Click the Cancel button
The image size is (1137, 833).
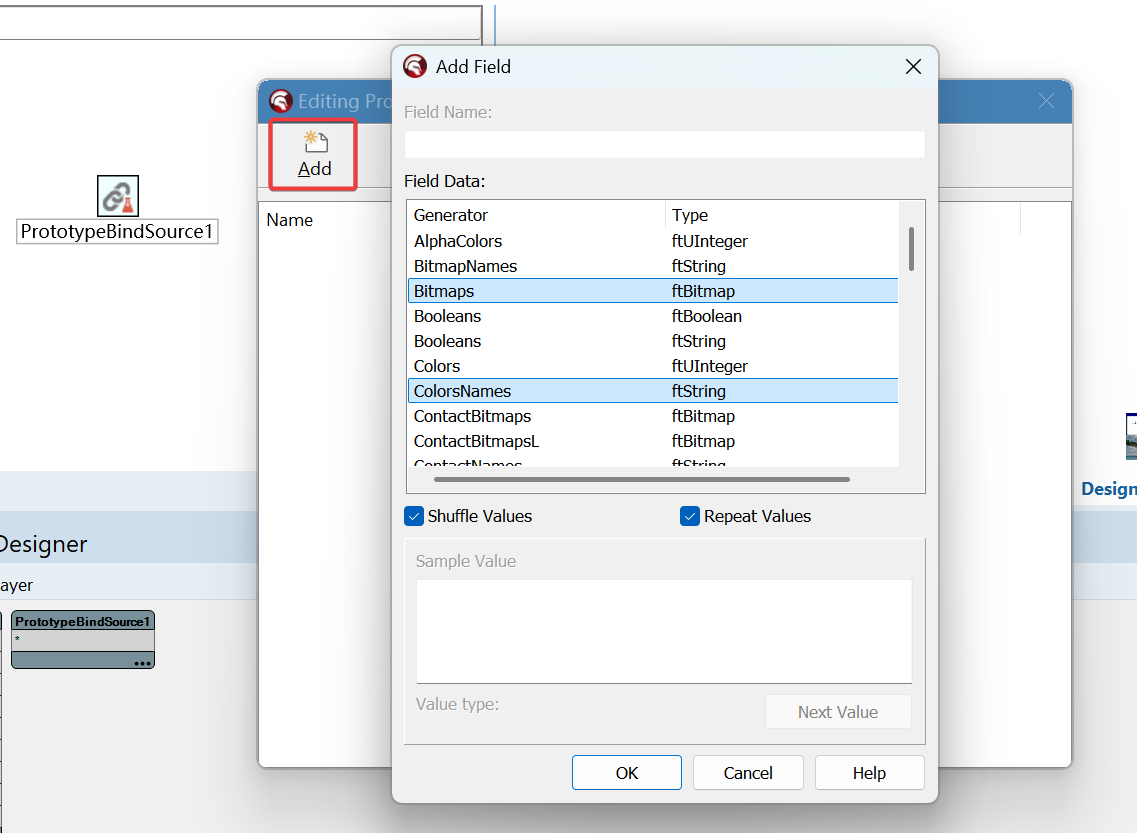tap(748, 773)
